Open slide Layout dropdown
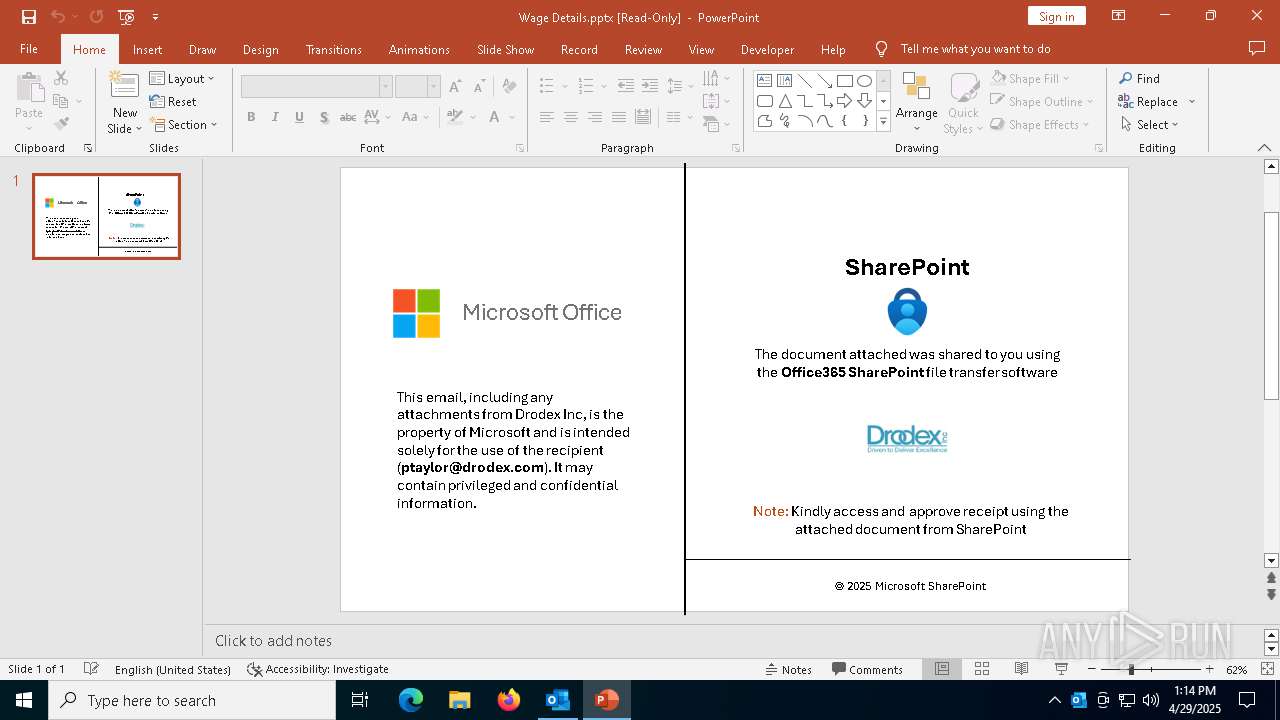The width and height of the screenshot is (1280, 720). click(x=182, y=78)
